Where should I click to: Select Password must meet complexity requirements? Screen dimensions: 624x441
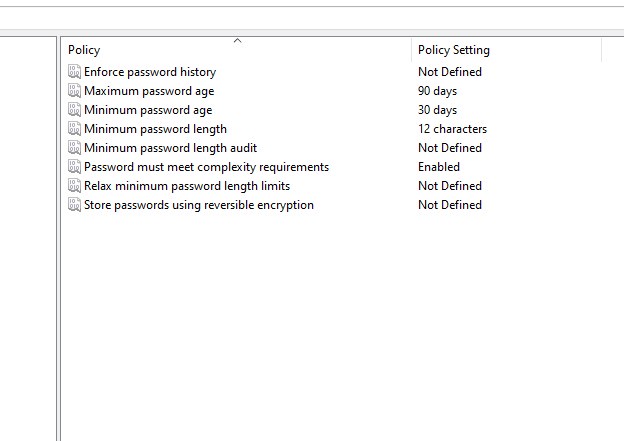pyautogui.click(x=207, y=167)
